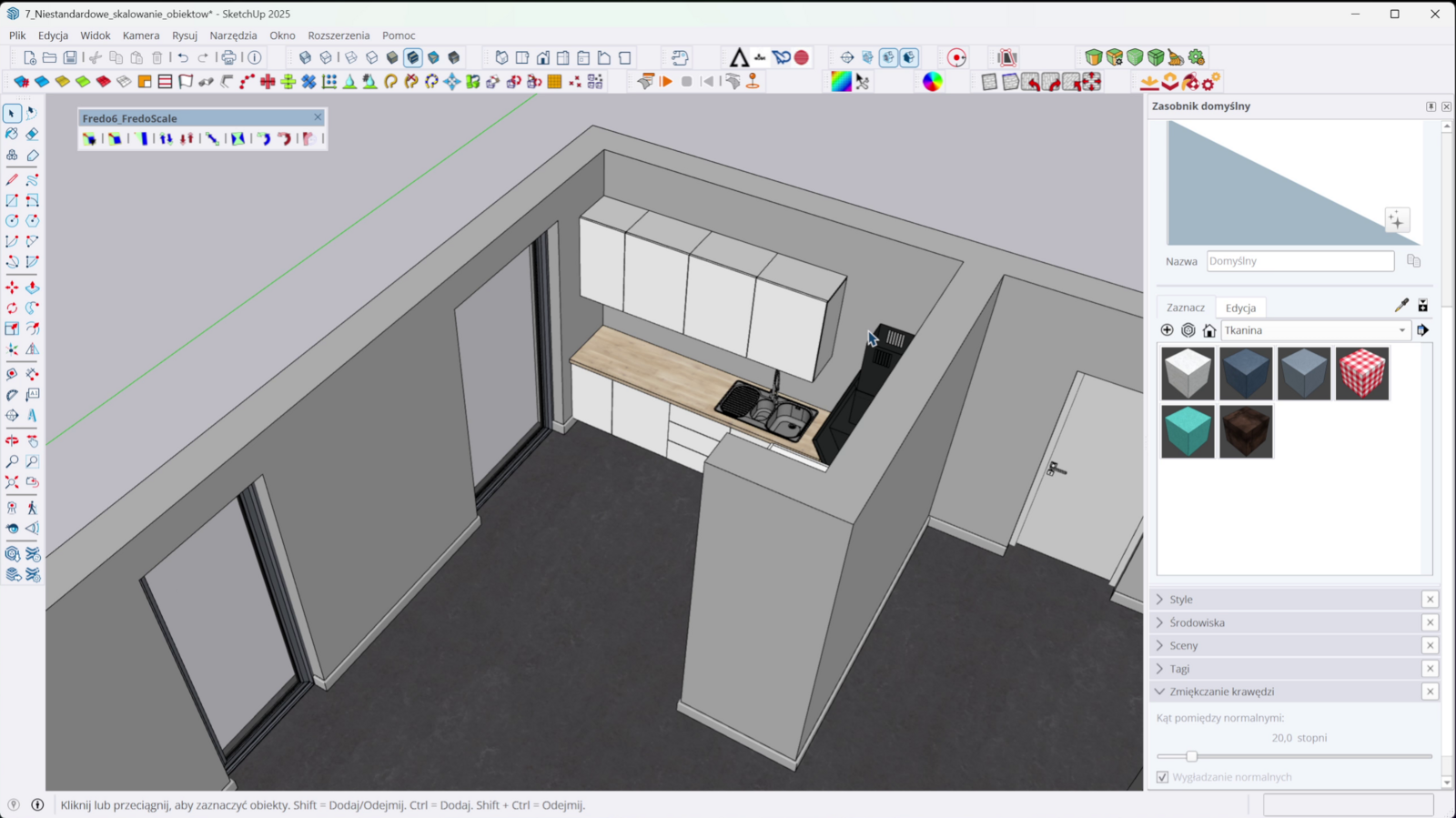Click the Print icon in toolbar

click(x=228, y=57)
